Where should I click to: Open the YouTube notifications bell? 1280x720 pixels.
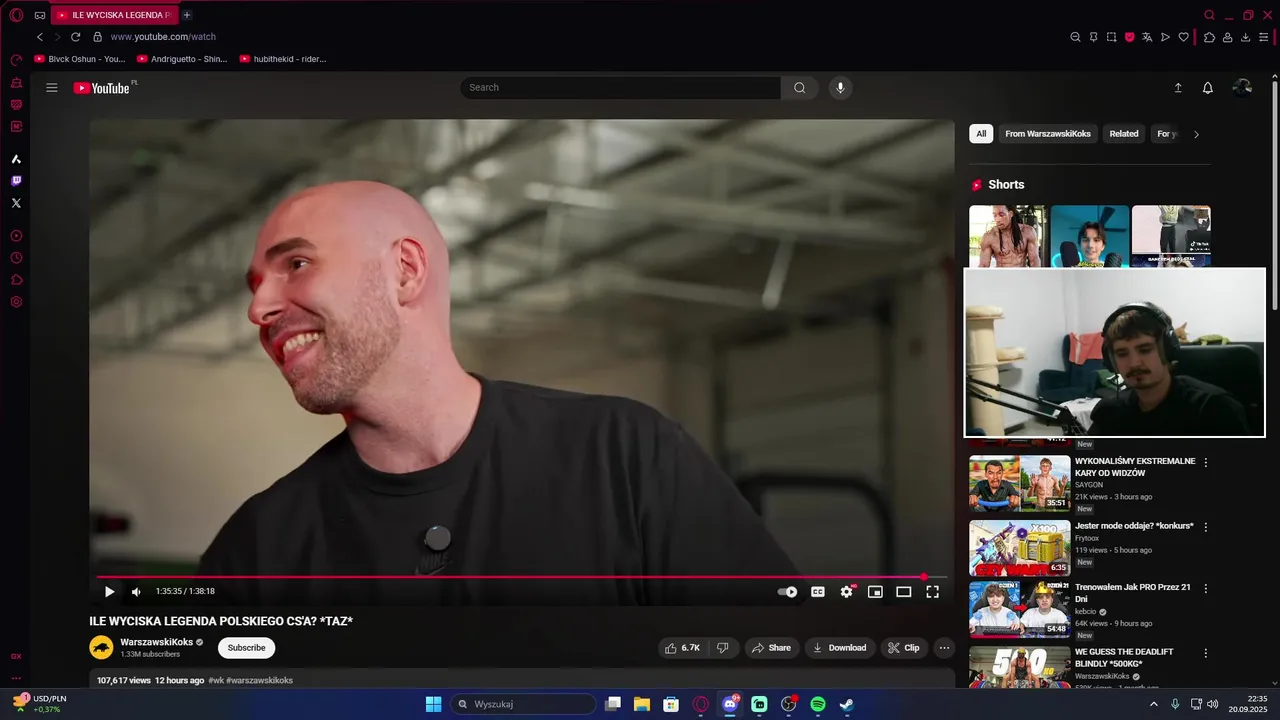(1208, 88)
